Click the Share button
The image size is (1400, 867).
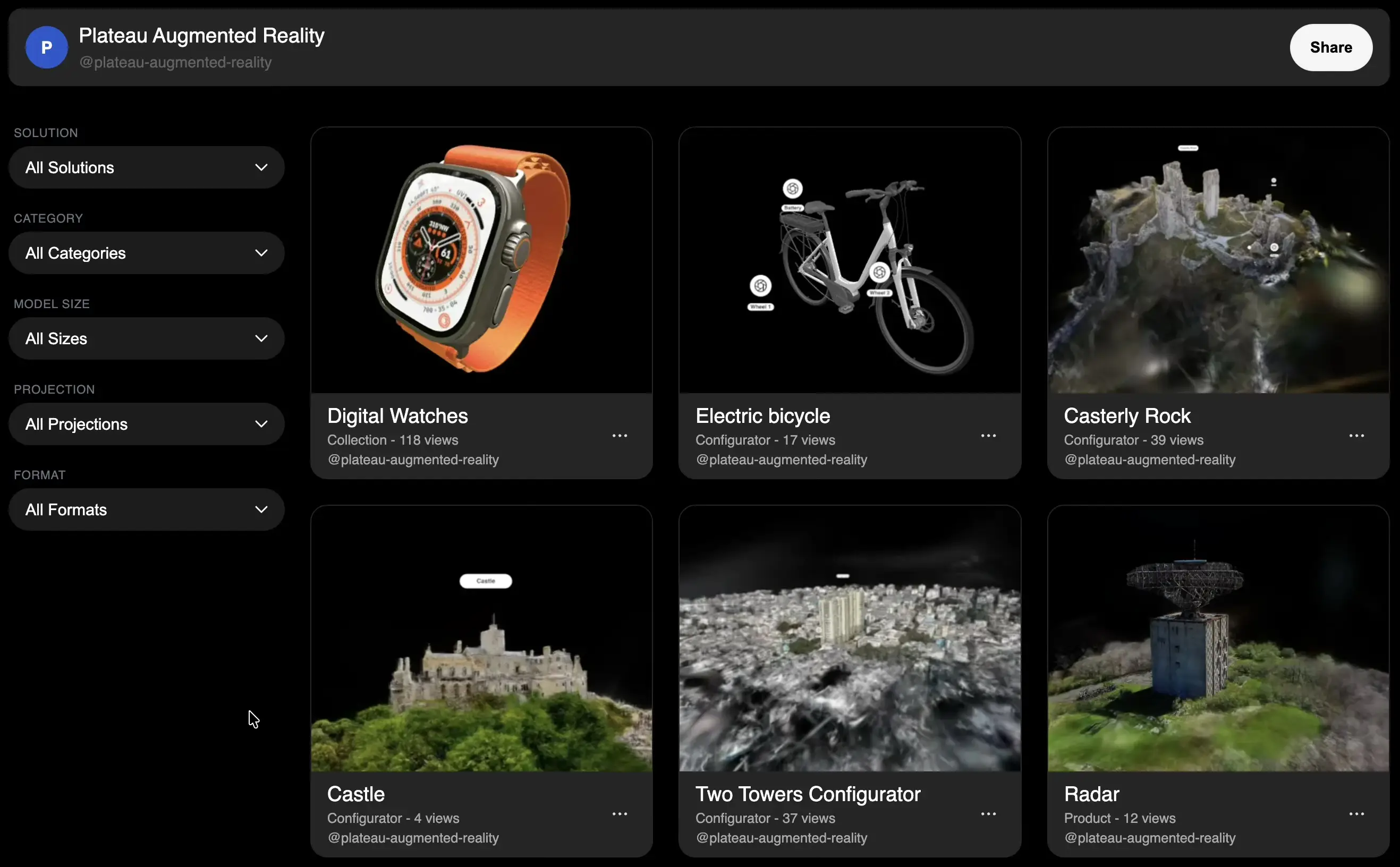[x=1329, y=47]
